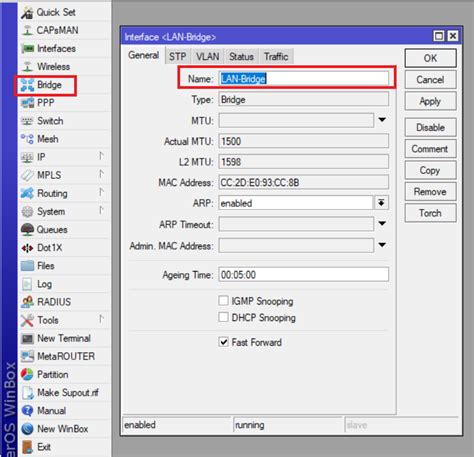Click the Apply button

click(430, 101)
